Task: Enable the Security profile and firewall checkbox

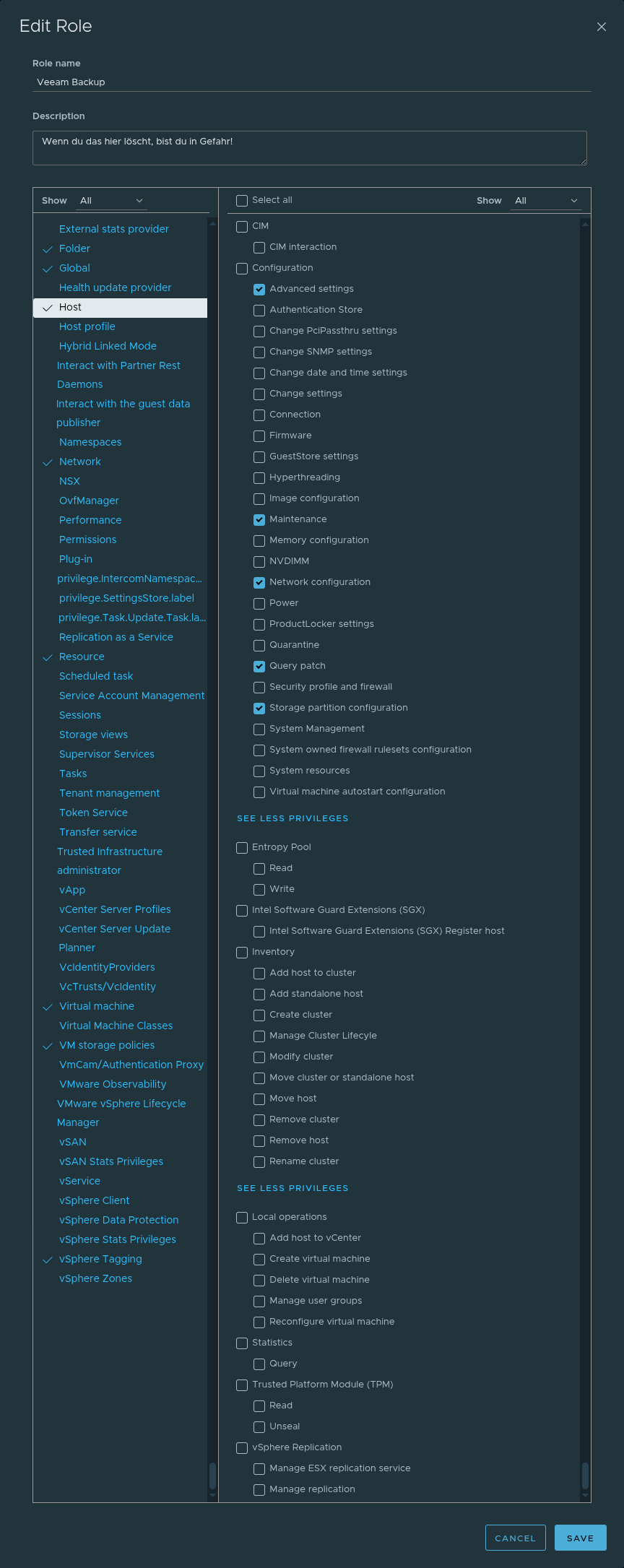Action: tap(259, 687)
